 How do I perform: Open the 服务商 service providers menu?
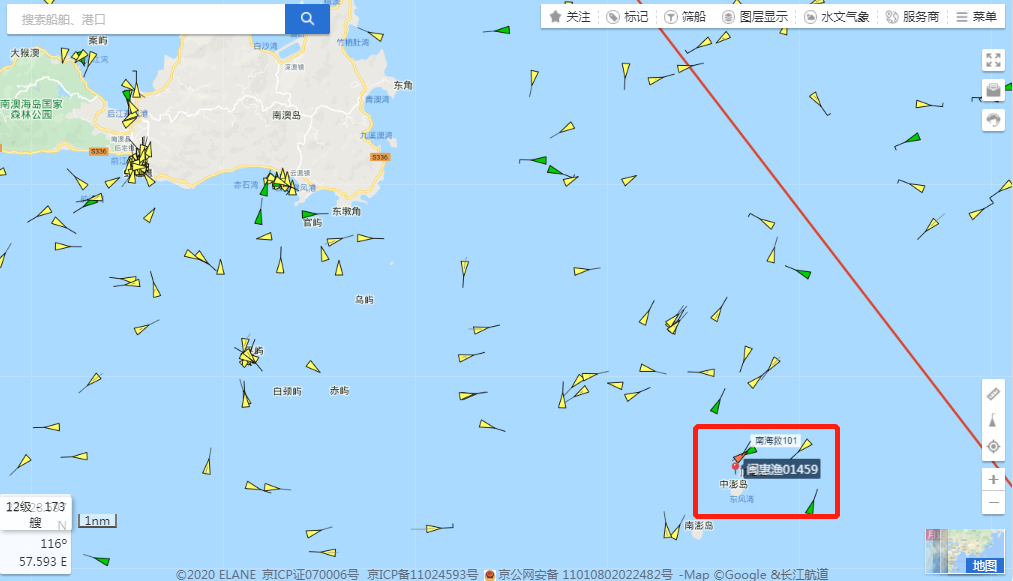coord(912,17)
